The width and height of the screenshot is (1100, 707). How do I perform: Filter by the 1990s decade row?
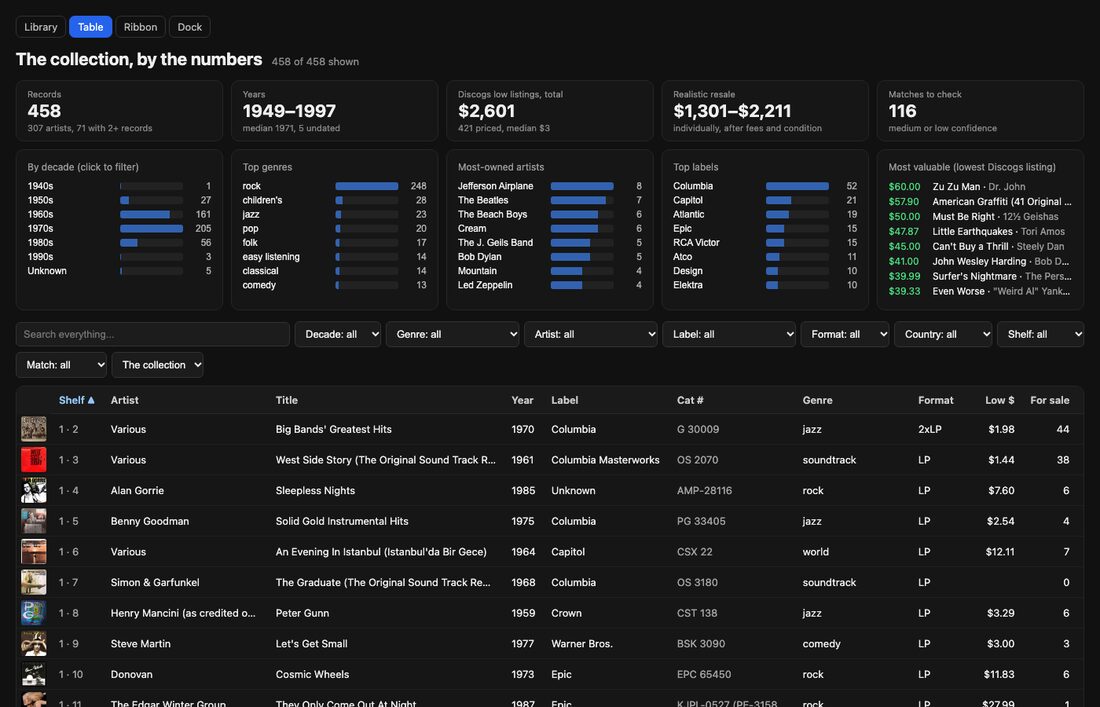pyautogui.click(x=119, y=257)
